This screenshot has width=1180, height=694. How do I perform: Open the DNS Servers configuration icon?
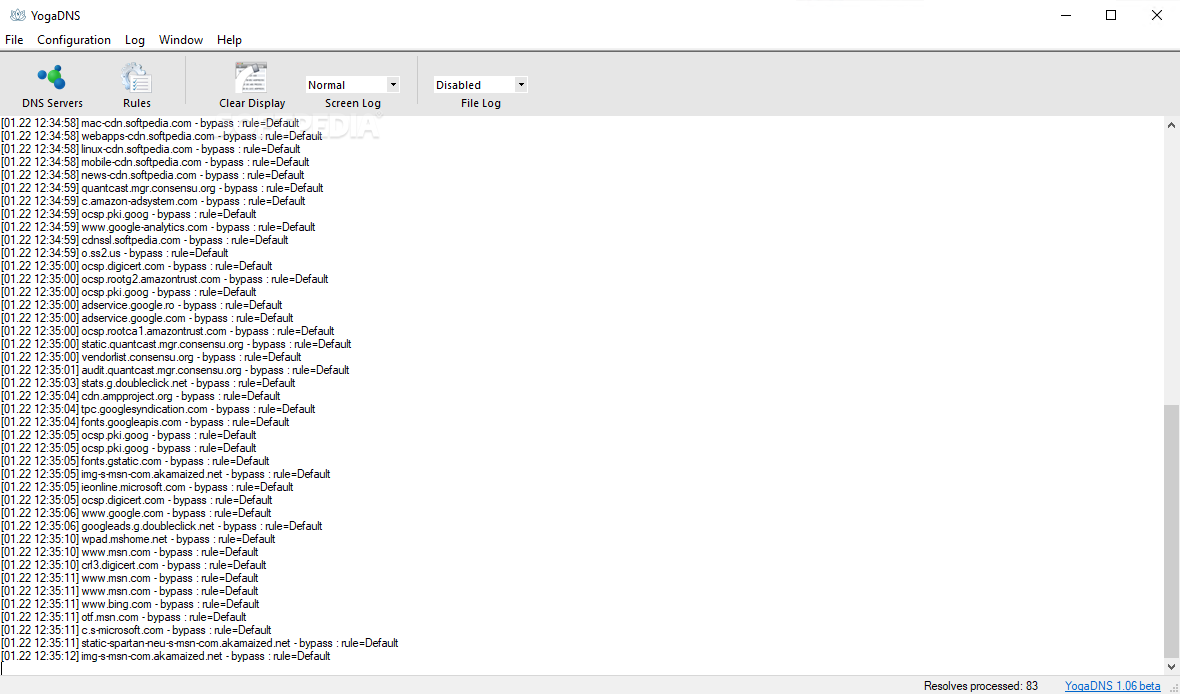[x=52, y=78]
